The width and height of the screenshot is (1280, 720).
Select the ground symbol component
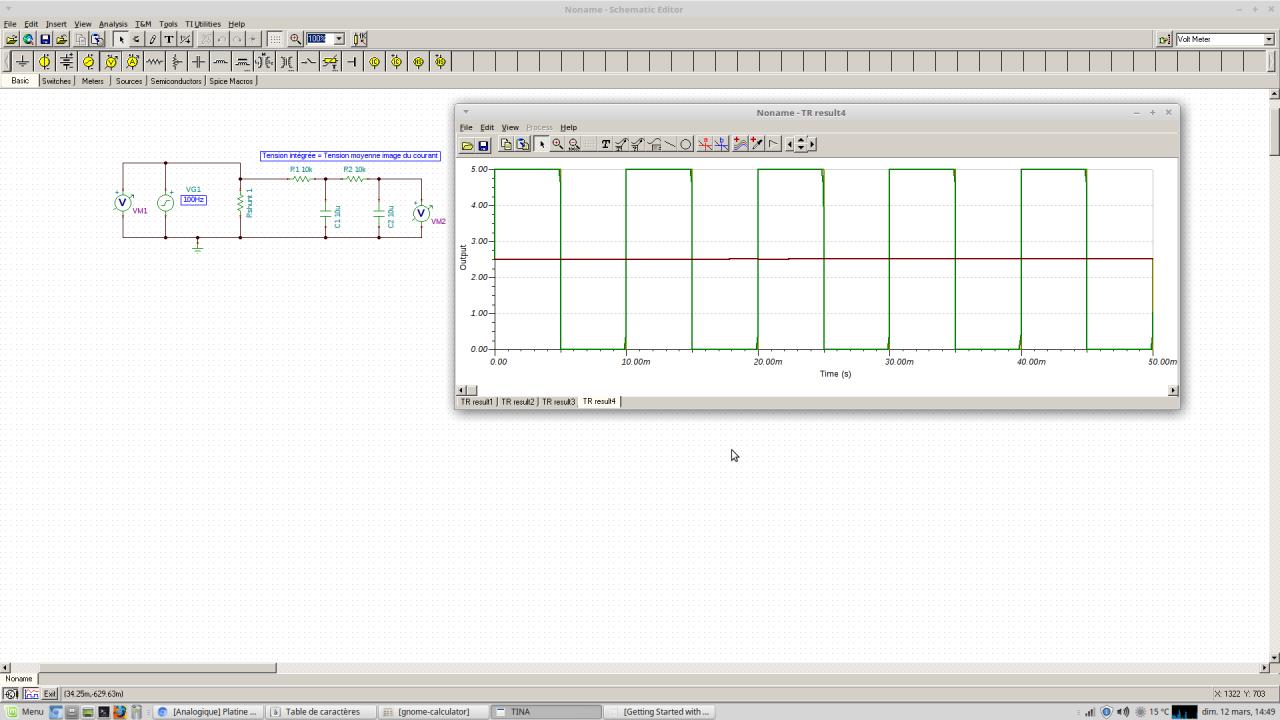[22, 62]
